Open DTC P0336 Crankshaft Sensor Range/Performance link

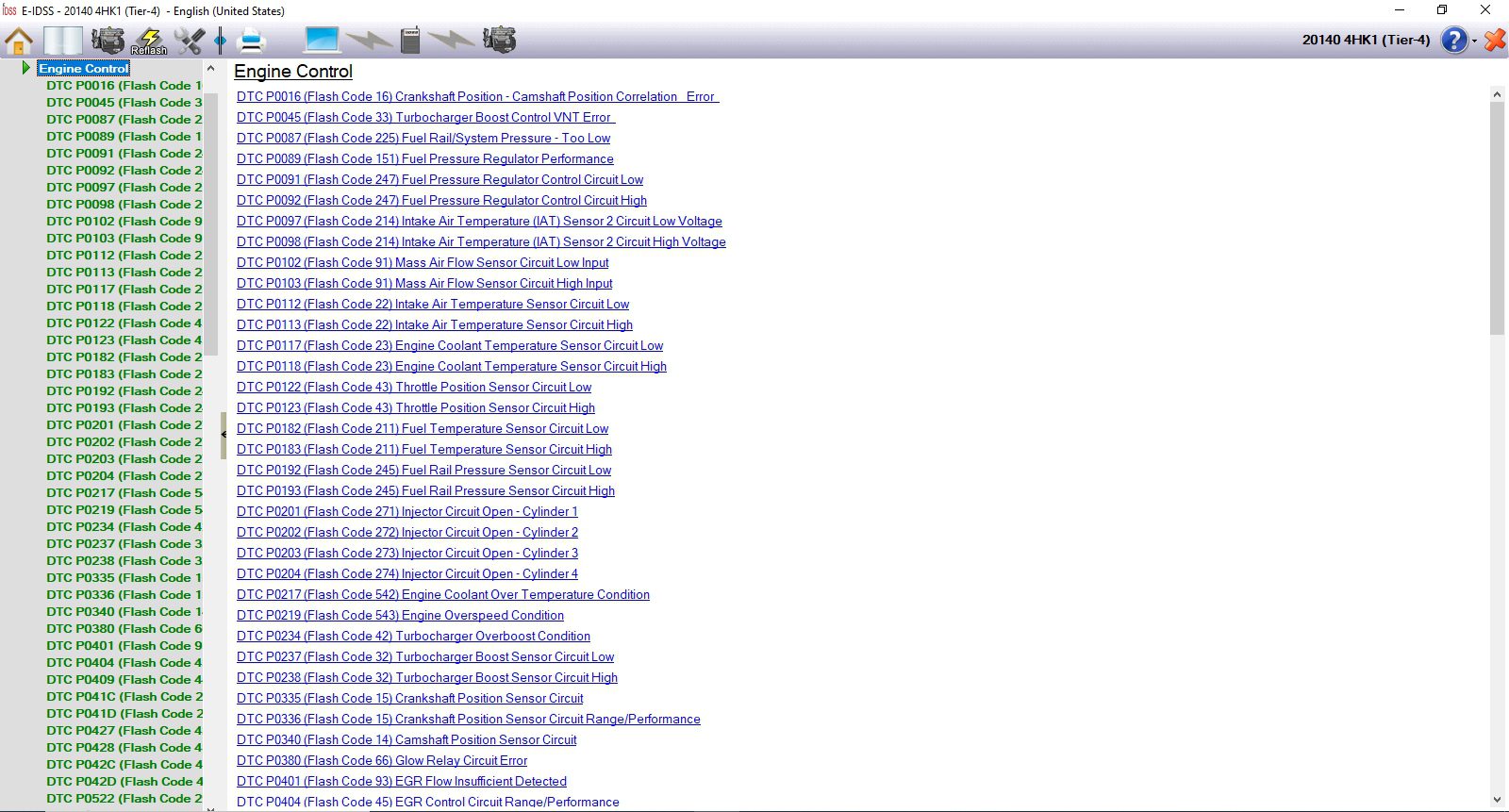pyautogui.click(x=469, y=719)
